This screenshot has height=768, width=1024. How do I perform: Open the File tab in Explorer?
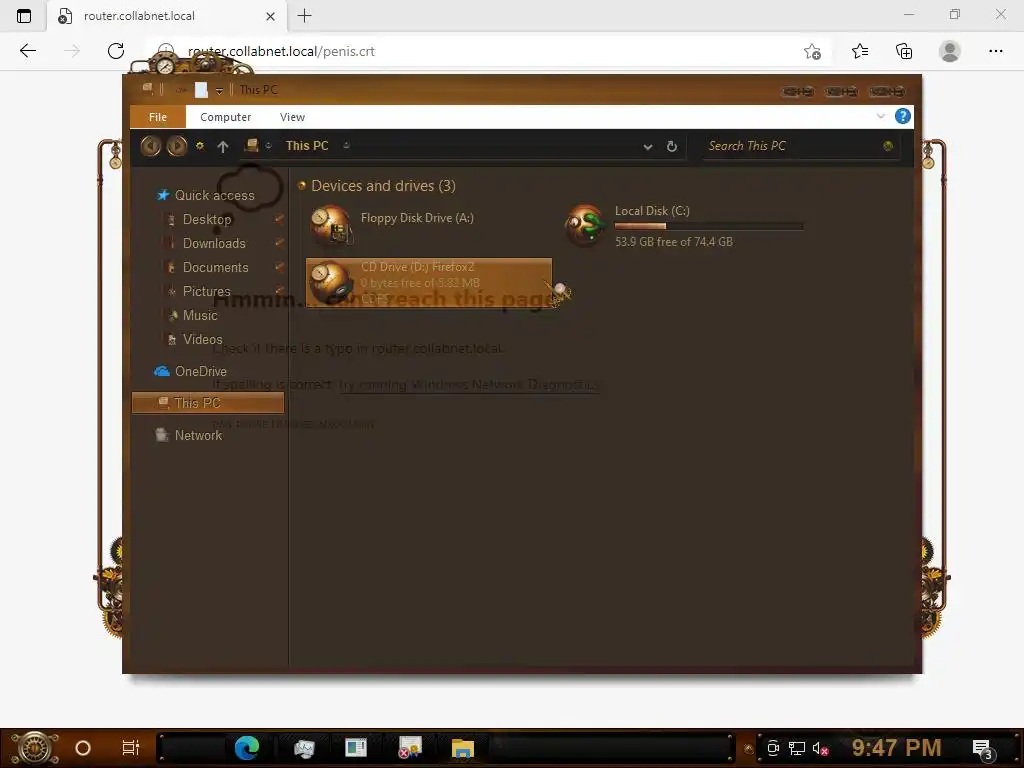(x=158, y=117)
